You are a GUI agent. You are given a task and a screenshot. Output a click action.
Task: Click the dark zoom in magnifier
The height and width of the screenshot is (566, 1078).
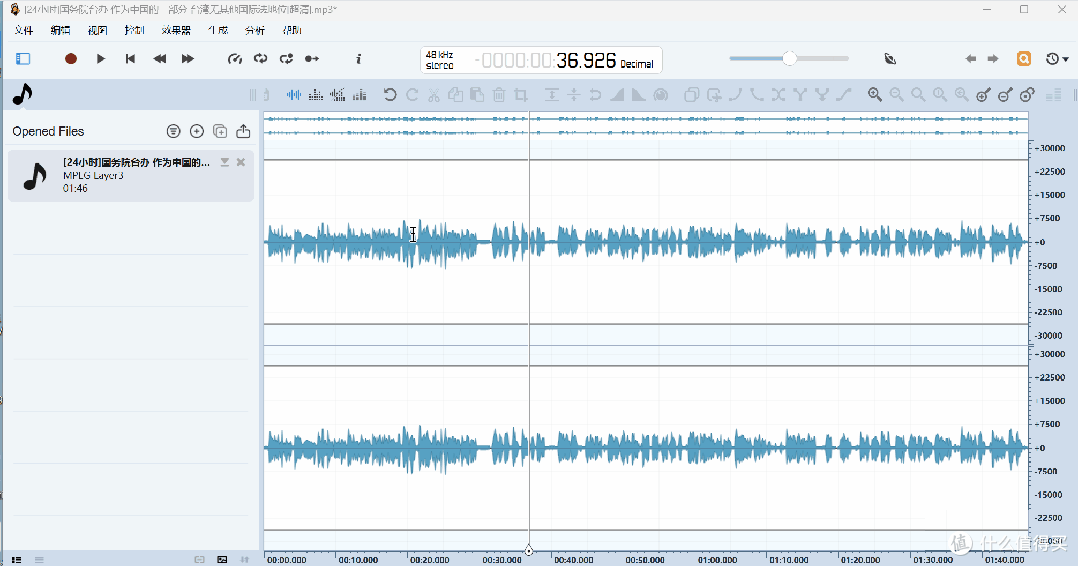coord(874,95)
